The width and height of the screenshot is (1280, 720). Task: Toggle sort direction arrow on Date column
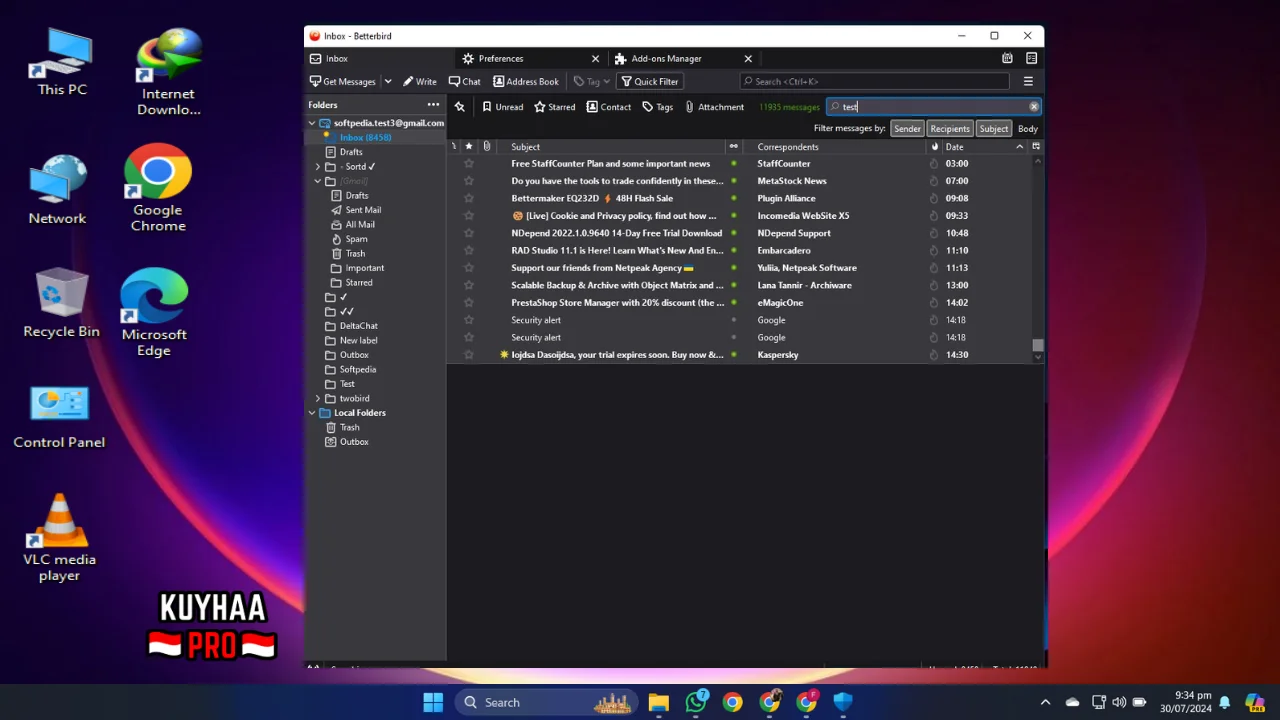1019,147
